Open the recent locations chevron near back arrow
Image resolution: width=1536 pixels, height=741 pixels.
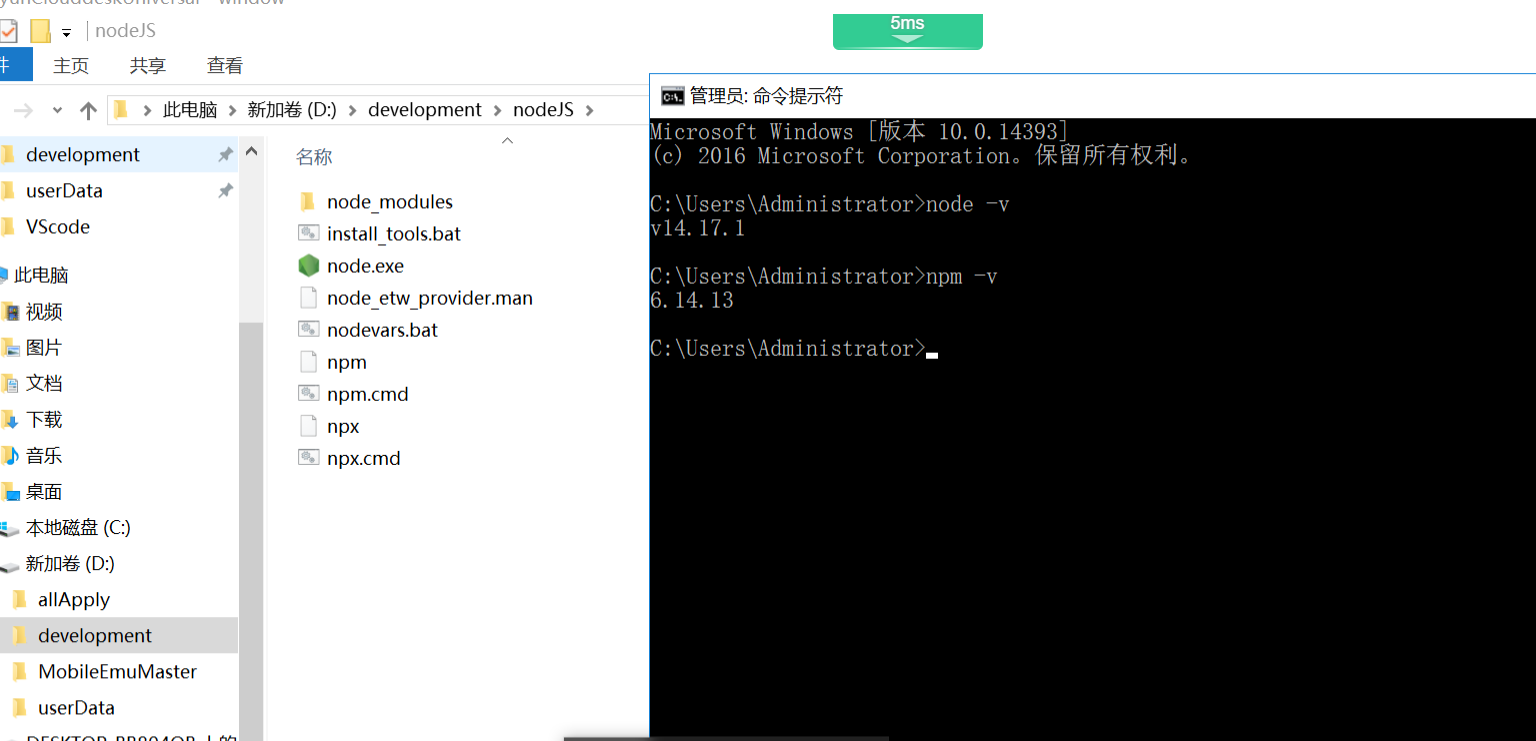(56, 109)
